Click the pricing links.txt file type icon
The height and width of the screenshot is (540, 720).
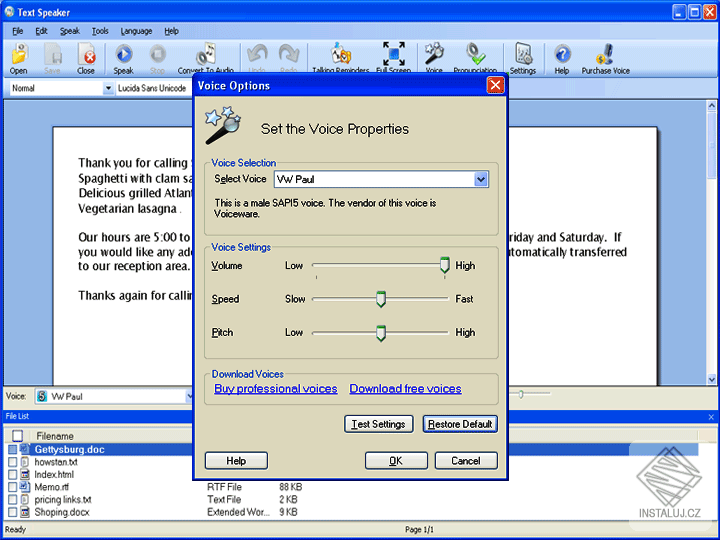[25, 499]
